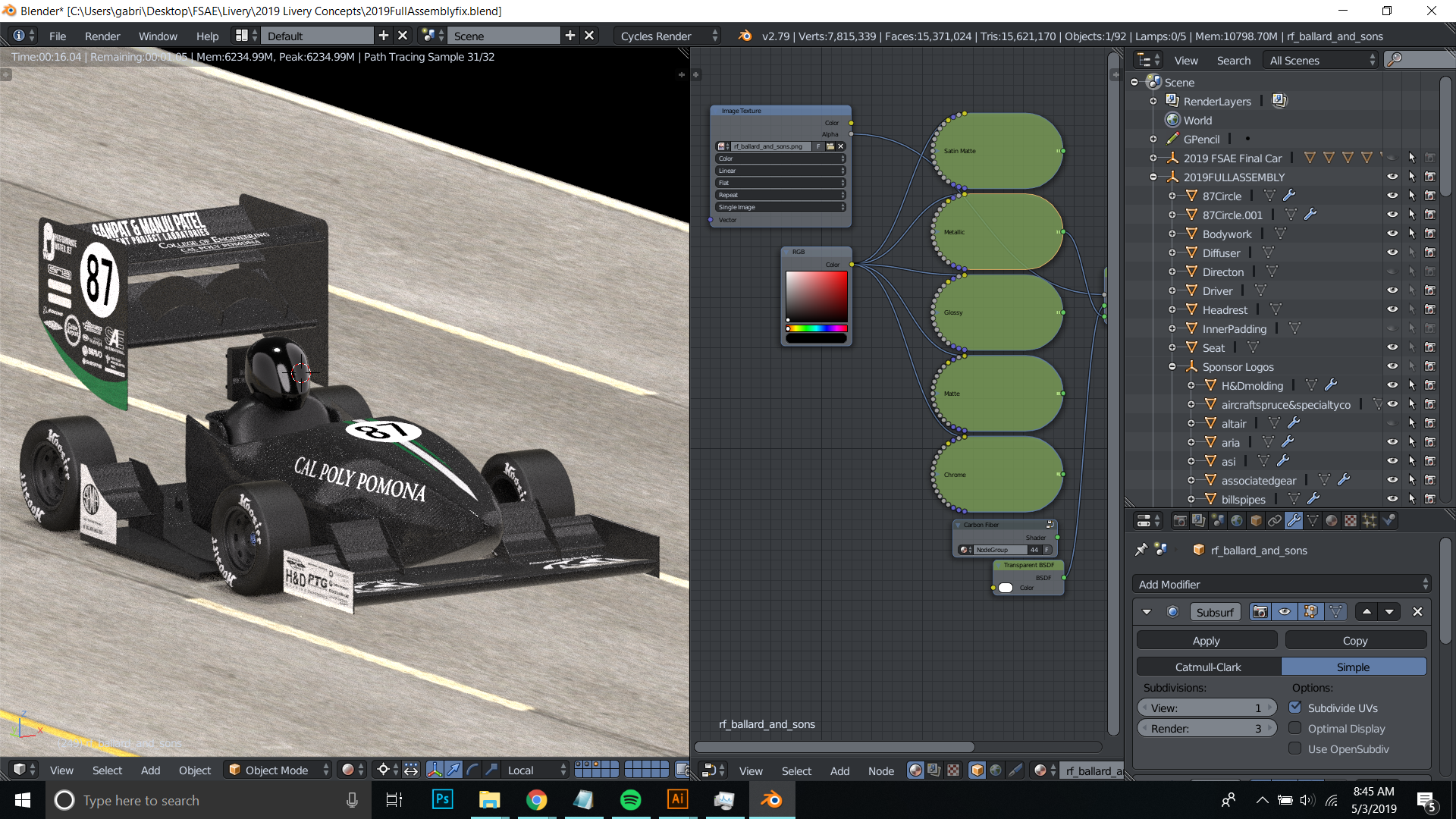Click the translate manipulator arrow icon
The image size is (1456, 819).
click(x=453, y=770)
